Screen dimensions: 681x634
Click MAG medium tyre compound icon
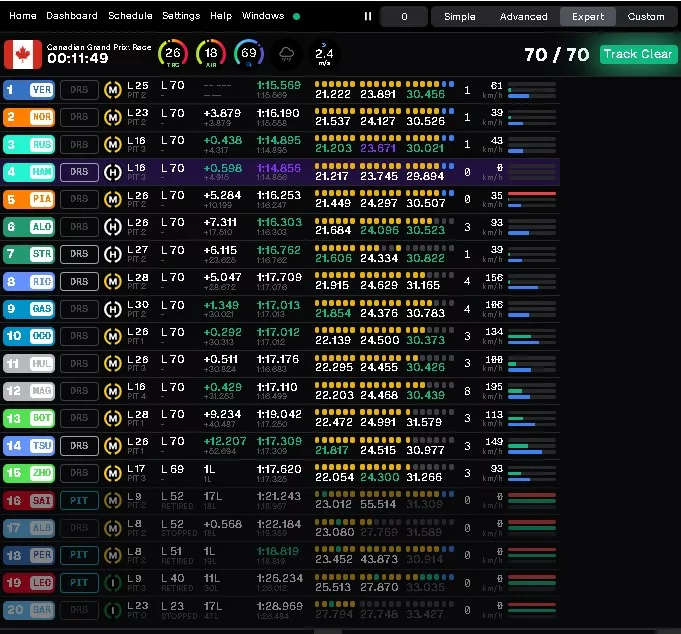pyautogui.click(x=113, y=391)
